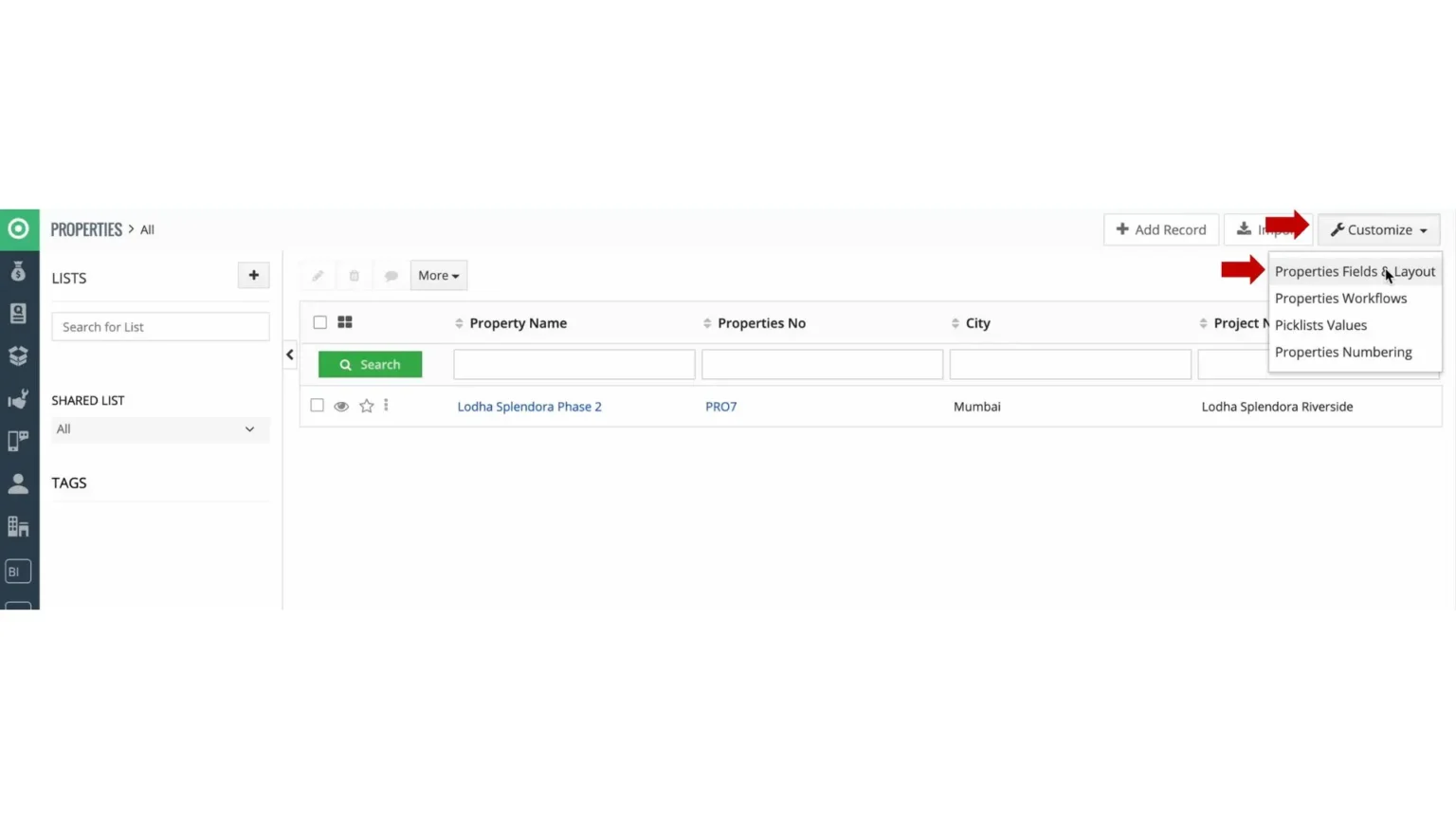Open the mobile chat module in the sidebar
This screenshot has height=819, width=1456.
click(18, 441)
